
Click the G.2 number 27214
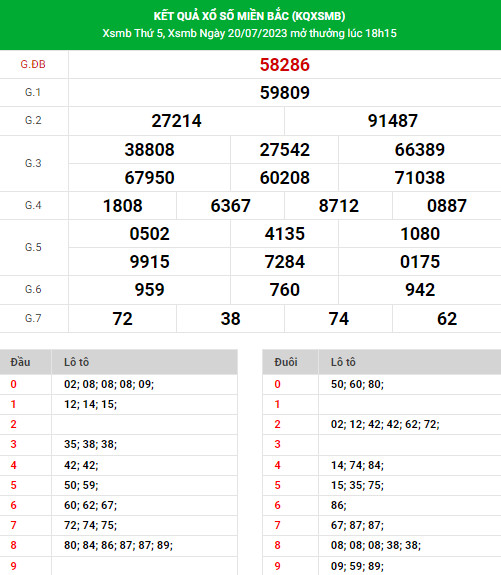(176, 121)
